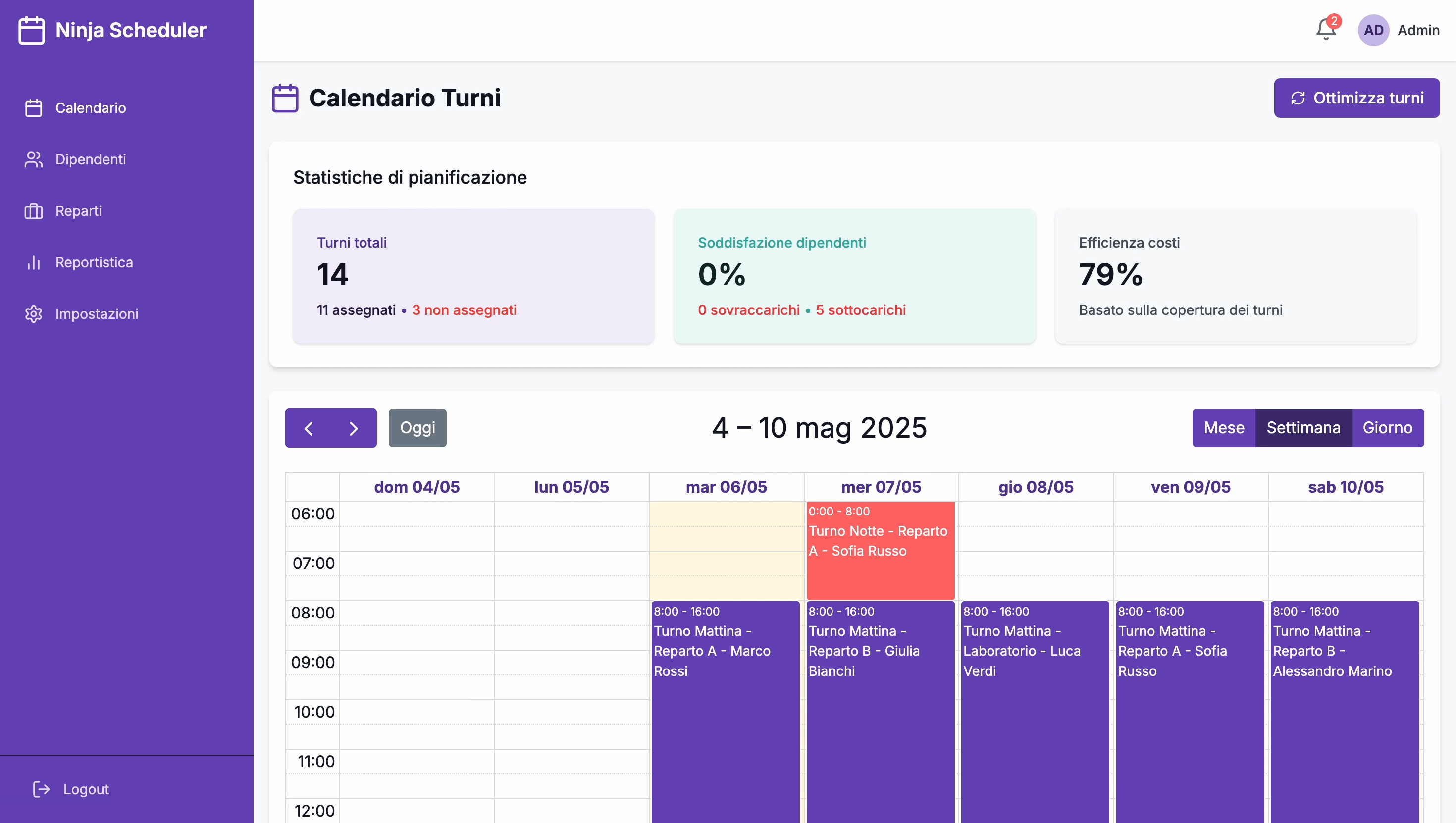Click the Oggi button
The image size is (1456, 823).
point(417,428)
